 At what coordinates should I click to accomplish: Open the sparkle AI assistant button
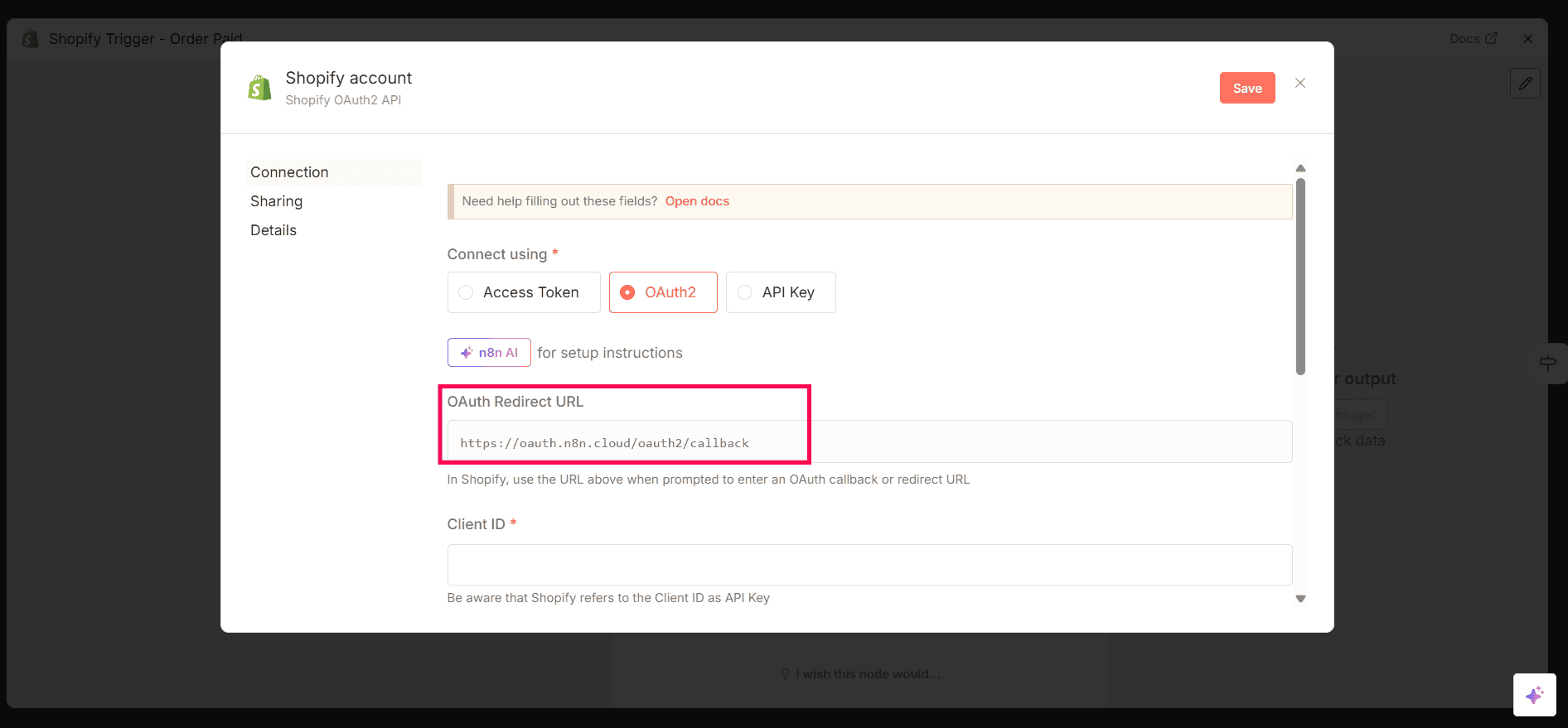1533,694
